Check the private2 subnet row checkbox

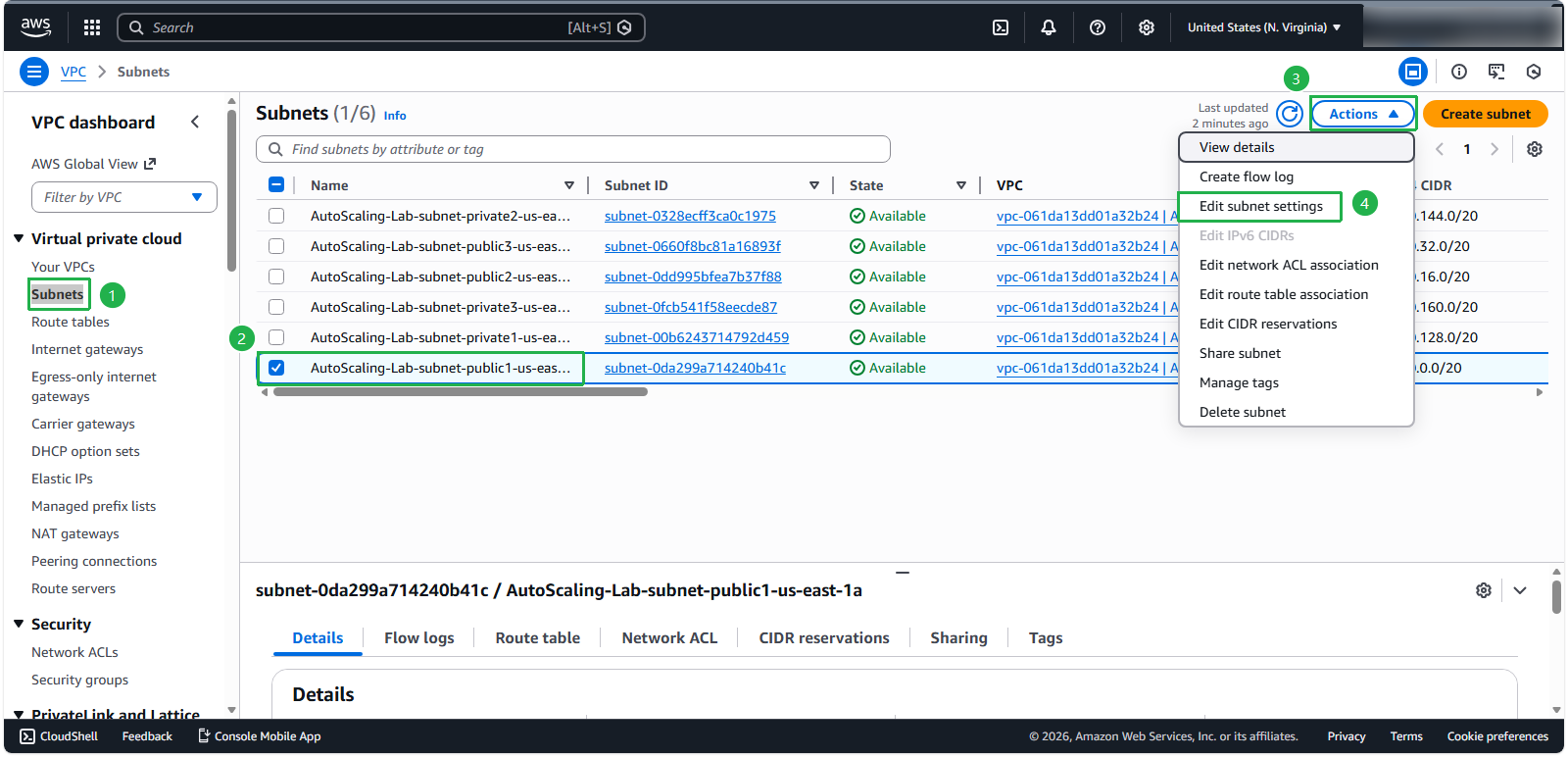click(276, 216)
